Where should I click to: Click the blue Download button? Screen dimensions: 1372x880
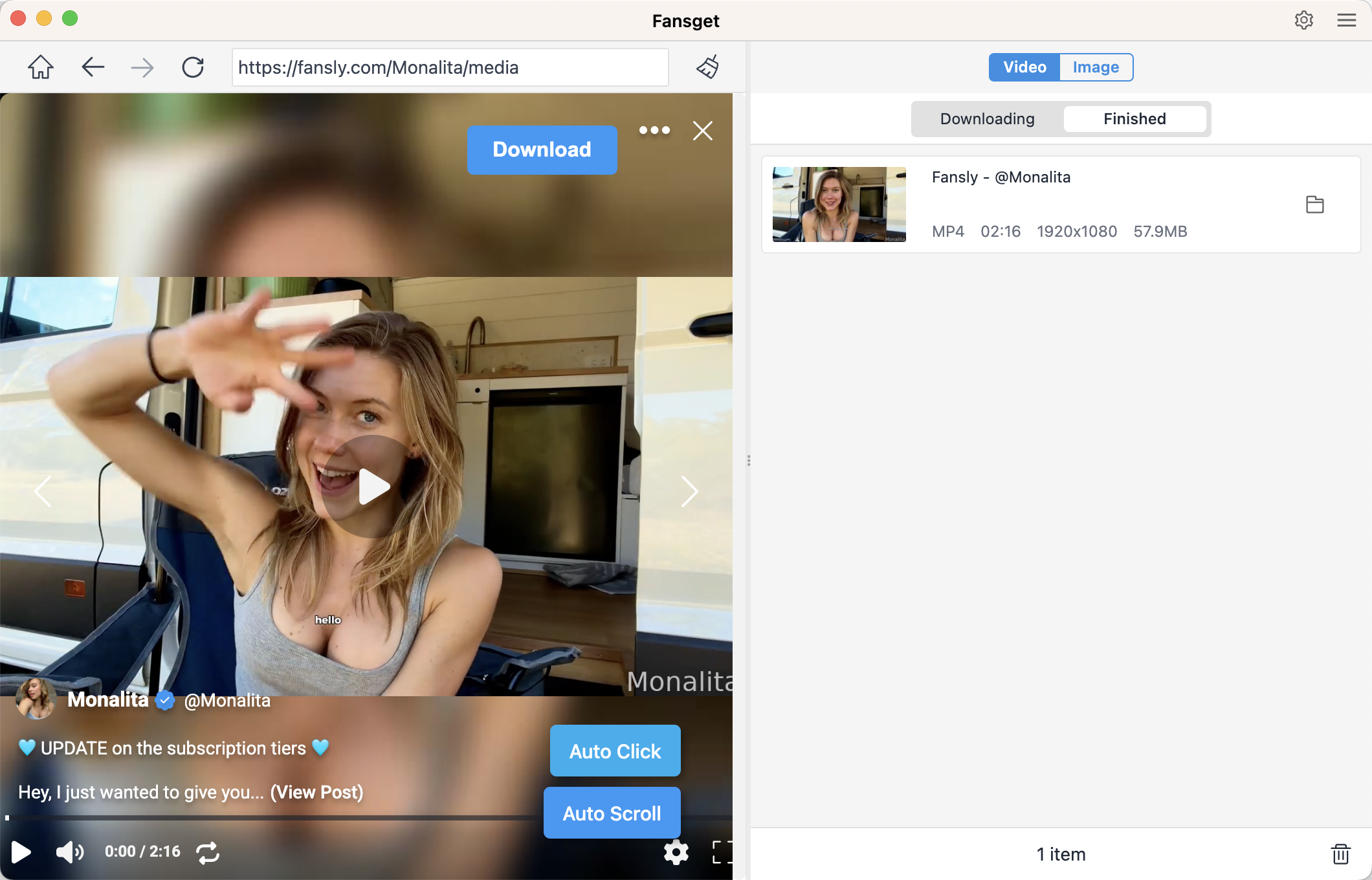coord(542,150)
